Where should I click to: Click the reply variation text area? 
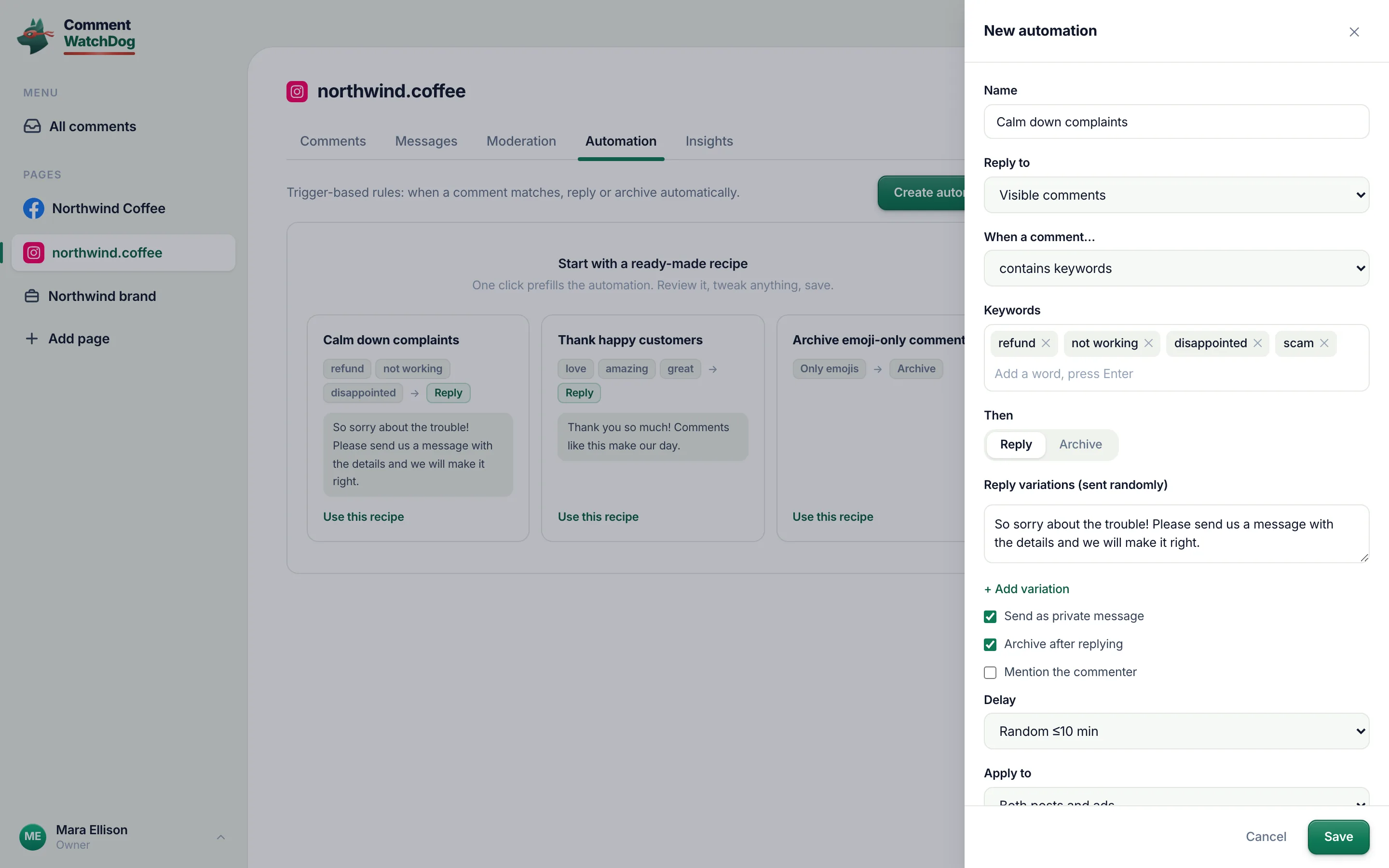pyautogui.click(x=1176, y=534)
